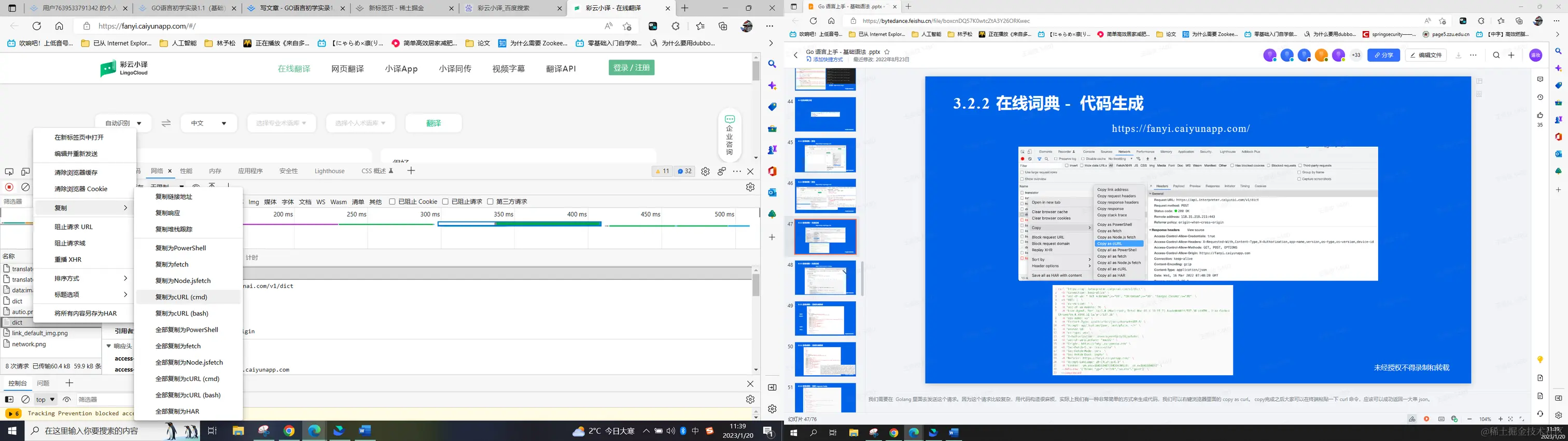
Task: Toggle device emulation icon in DevTools
Action: [25, 172]
